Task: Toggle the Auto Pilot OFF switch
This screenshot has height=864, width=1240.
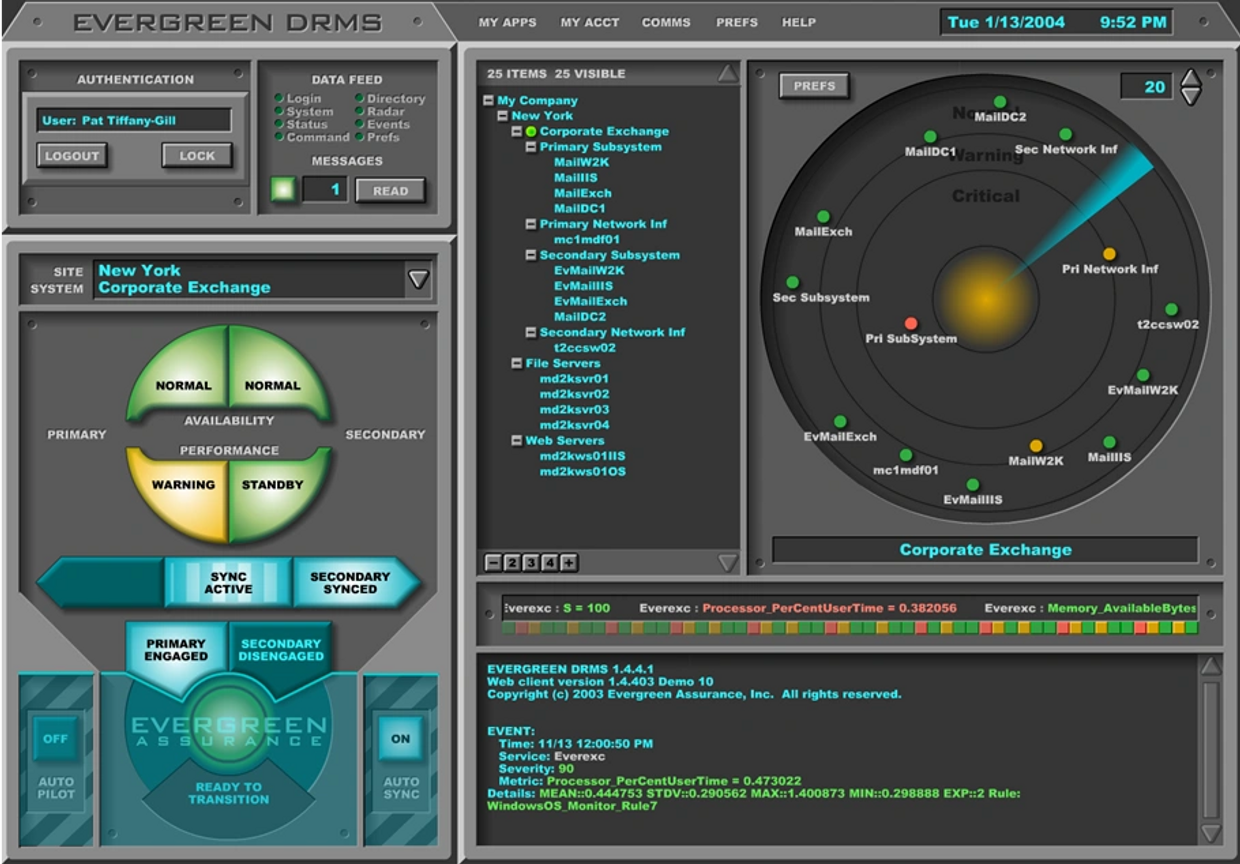Action: coord(55,739)
